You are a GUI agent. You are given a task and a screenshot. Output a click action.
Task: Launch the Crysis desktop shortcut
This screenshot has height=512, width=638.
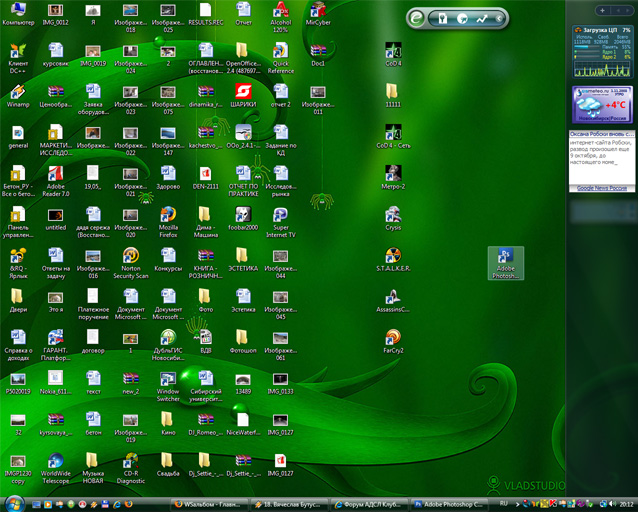pos(393,219)
